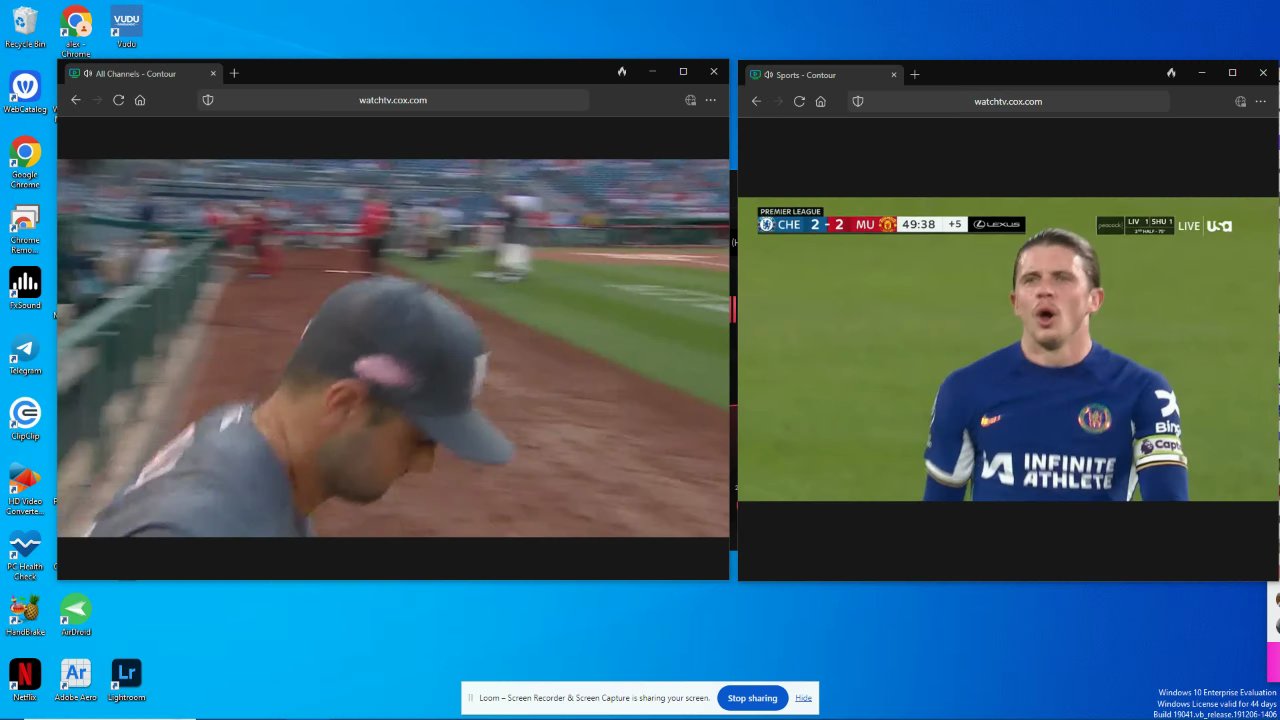Click globe extension icon in All Channels window
The image size is (1280, 720).
click(690, 100)
